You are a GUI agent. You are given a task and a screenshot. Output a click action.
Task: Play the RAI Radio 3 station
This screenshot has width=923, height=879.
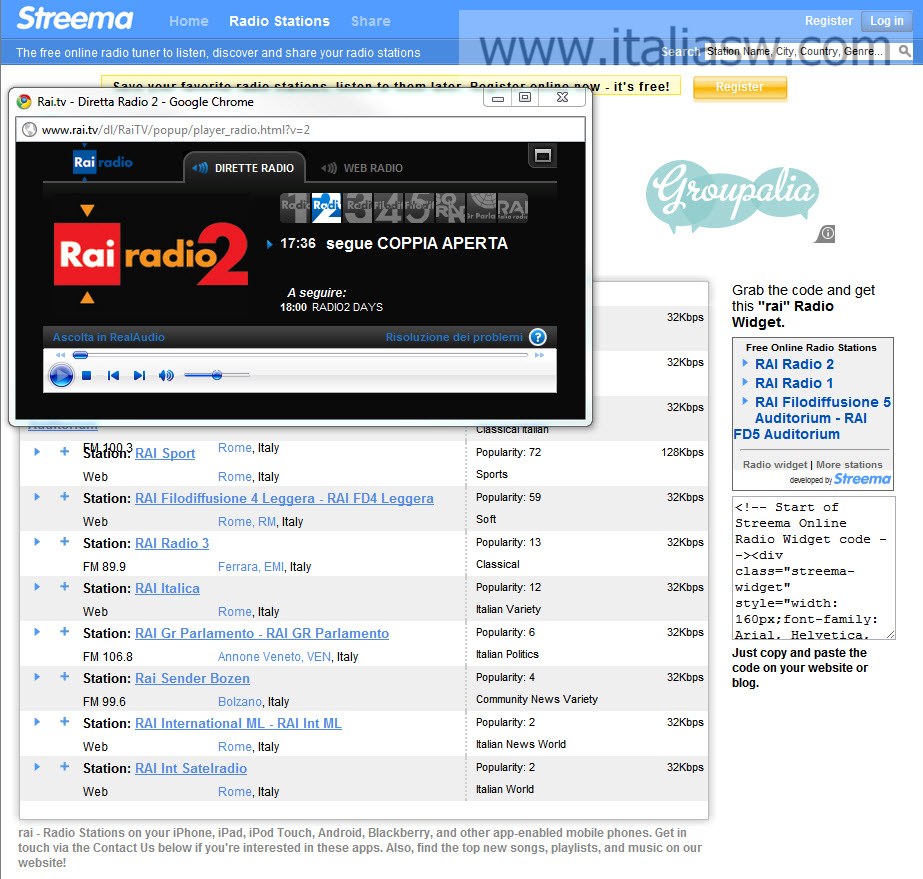[37, 542]
